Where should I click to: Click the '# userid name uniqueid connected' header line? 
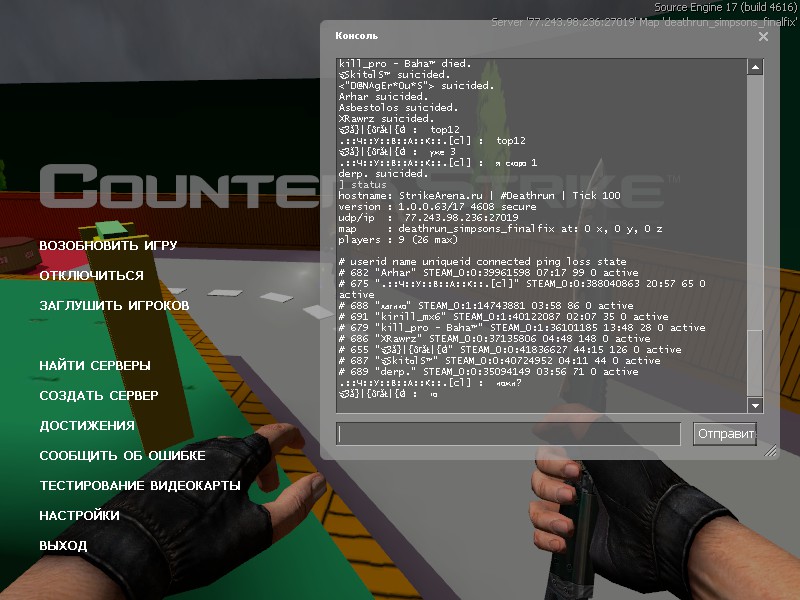(x=483, y=262)
